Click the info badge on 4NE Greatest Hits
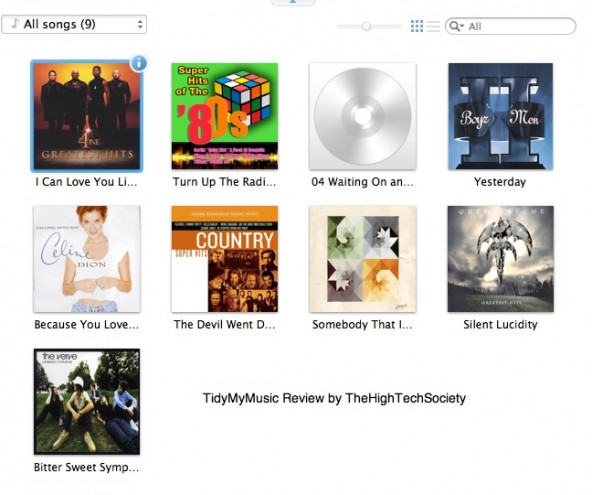The height and width of the screenshot is (495, 592). [x=139, y=63]
